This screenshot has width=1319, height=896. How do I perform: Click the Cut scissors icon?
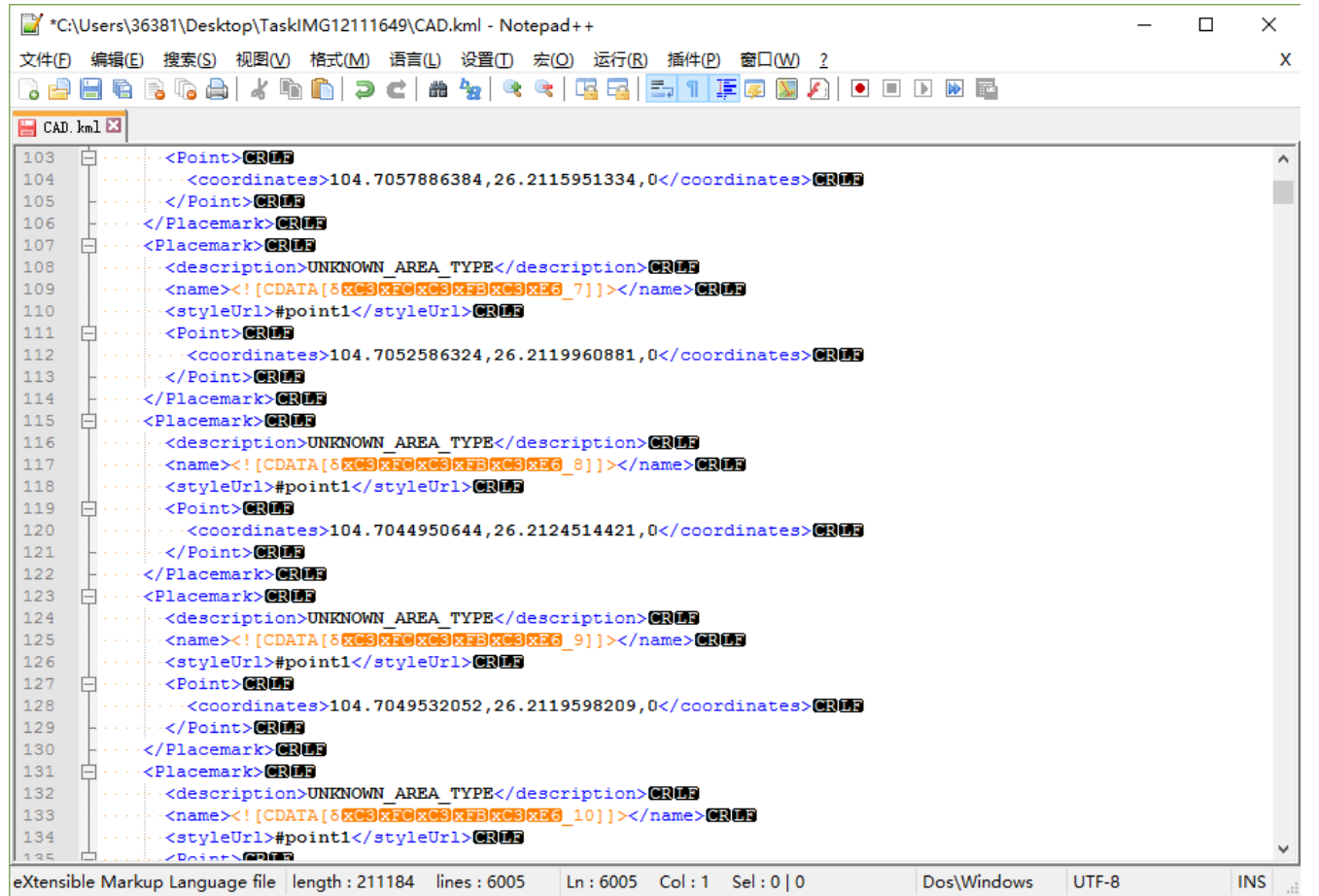tap(259, 89)
